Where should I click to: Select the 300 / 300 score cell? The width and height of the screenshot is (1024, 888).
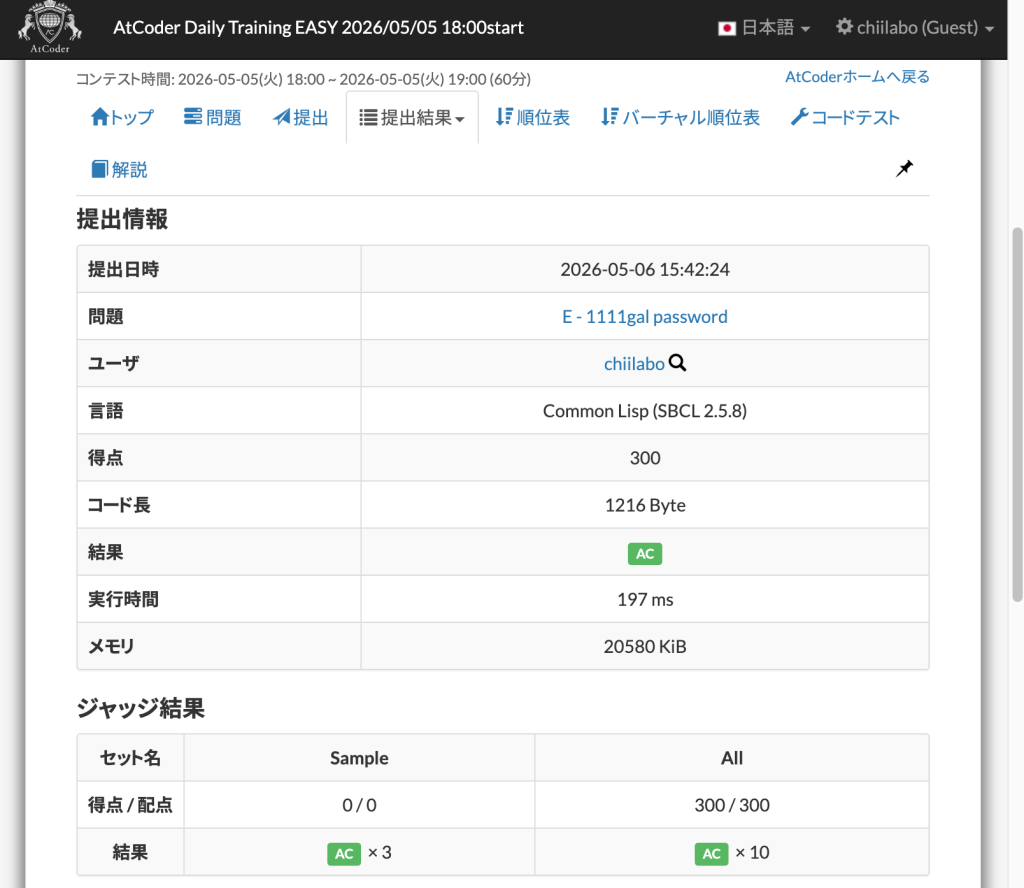click(x=732, y=805)
